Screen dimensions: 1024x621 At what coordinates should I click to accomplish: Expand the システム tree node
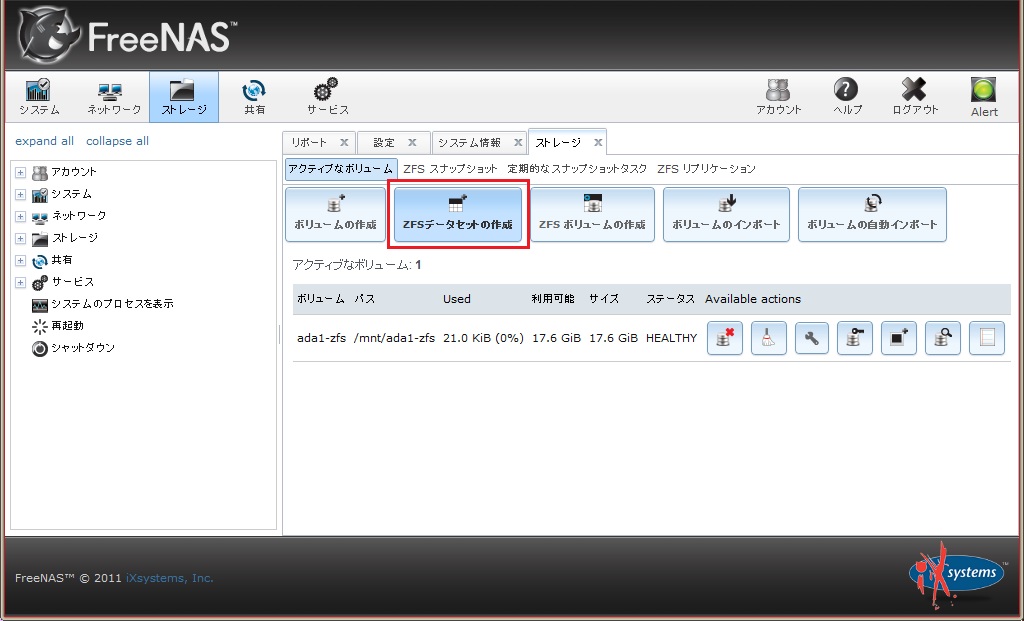(x=21, y=195)
